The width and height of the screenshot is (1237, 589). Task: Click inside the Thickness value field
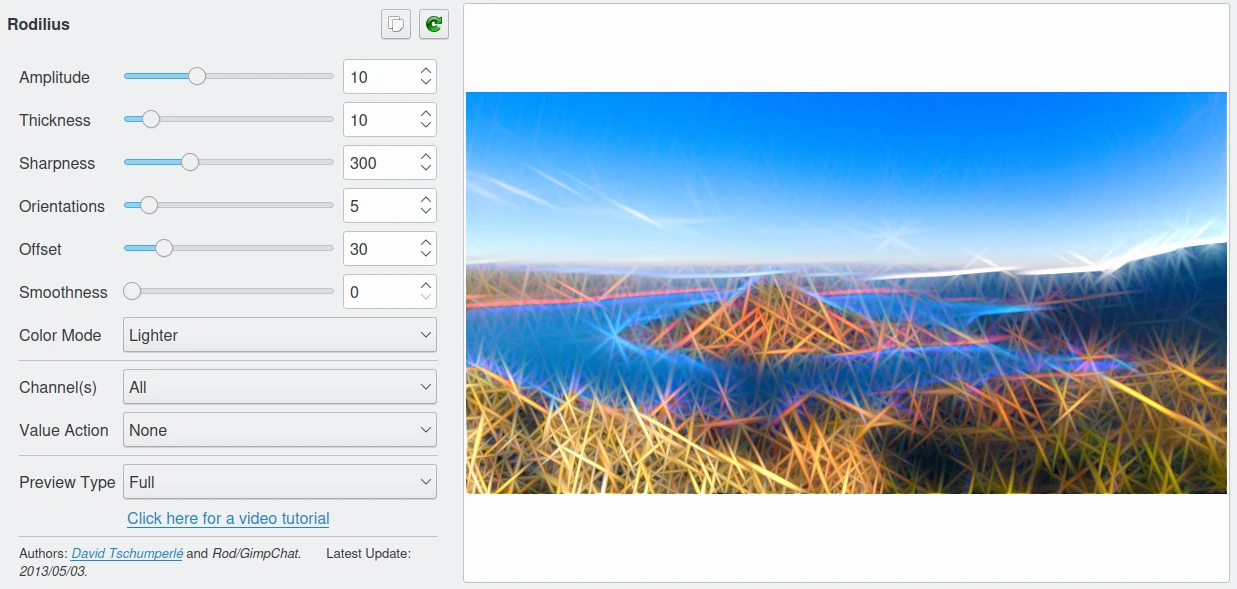[x=378, y=120]
